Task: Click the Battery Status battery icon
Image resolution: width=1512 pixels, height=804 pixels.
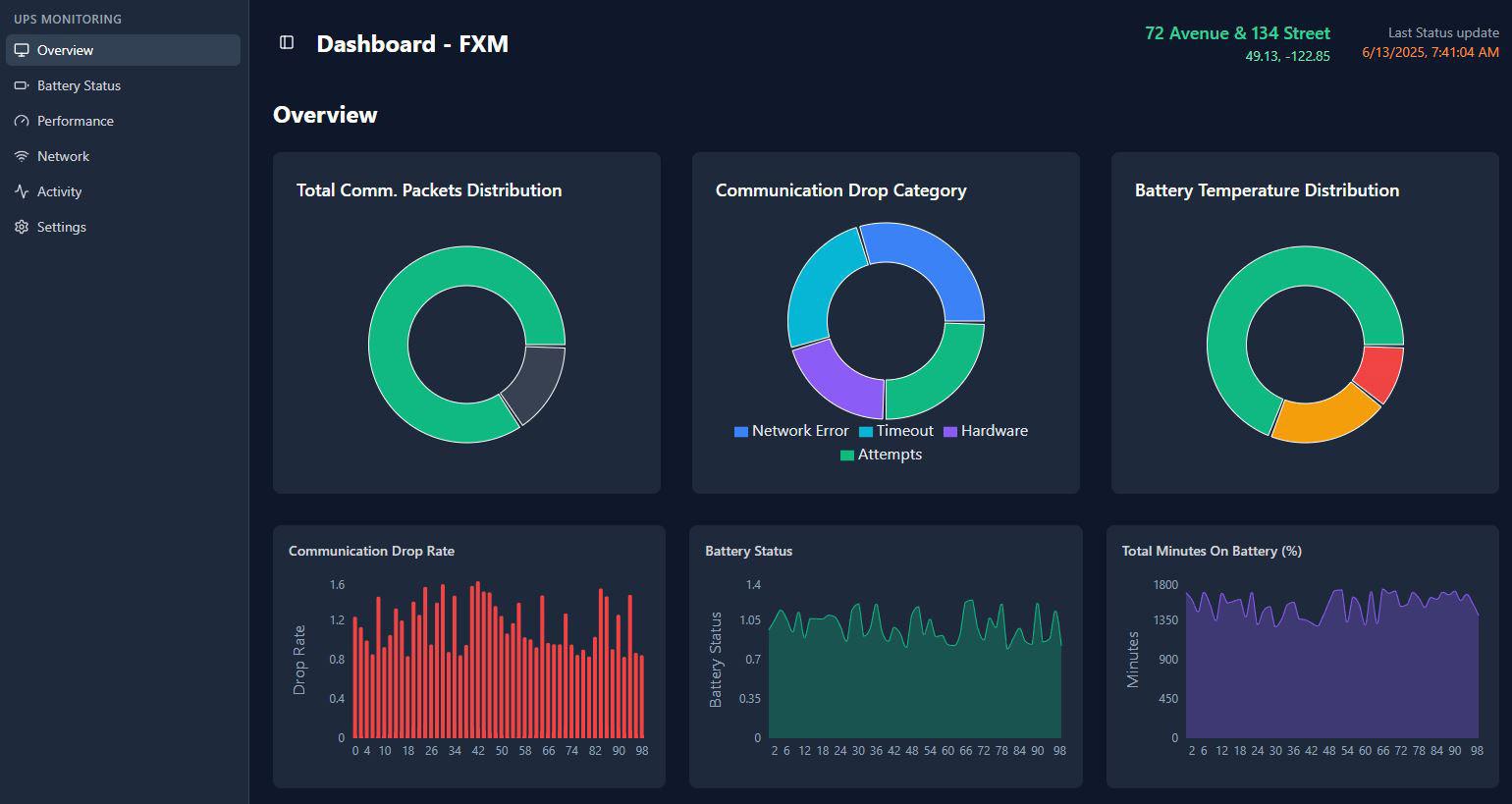Action: [x=22, y=85]
